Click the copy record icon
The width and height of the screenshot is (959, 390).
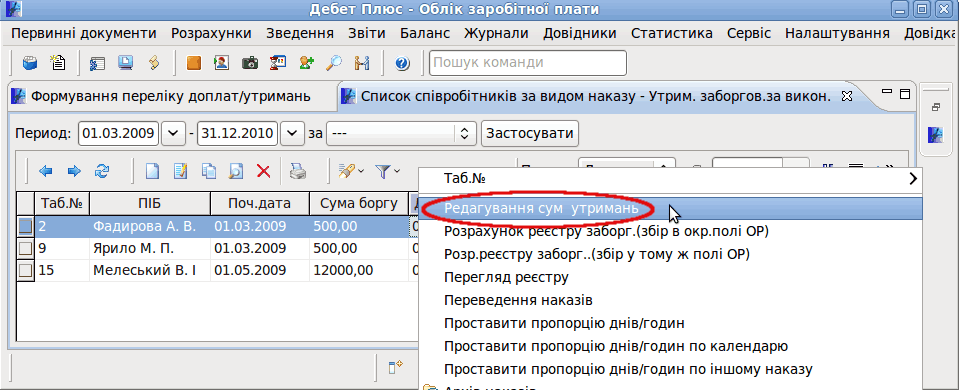click(x=208, y=172)
